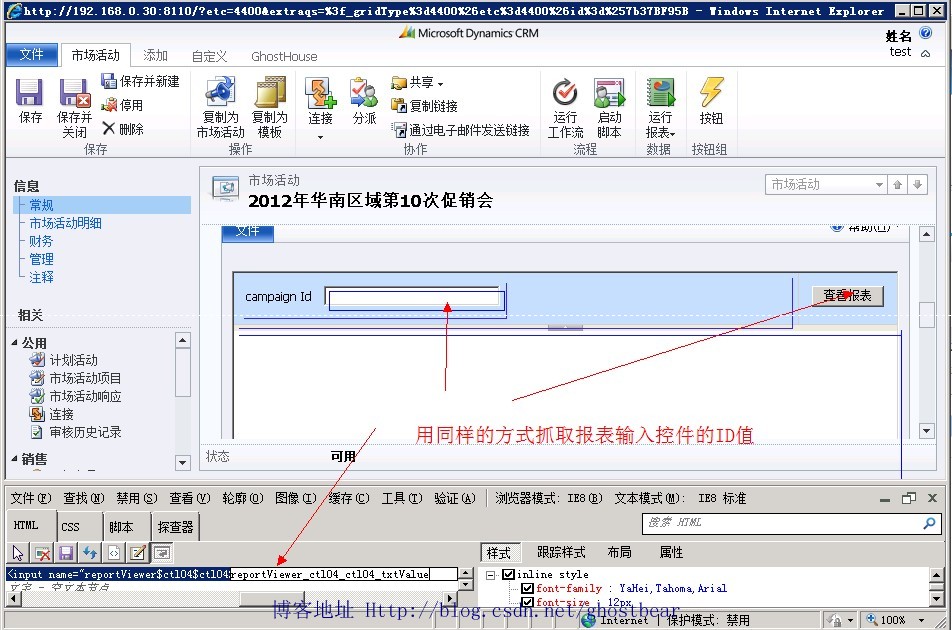Switch to the 添加 ribbon tab
Image resolution: width=952 pixels, height=630 pixels.
tap(155, 55)
